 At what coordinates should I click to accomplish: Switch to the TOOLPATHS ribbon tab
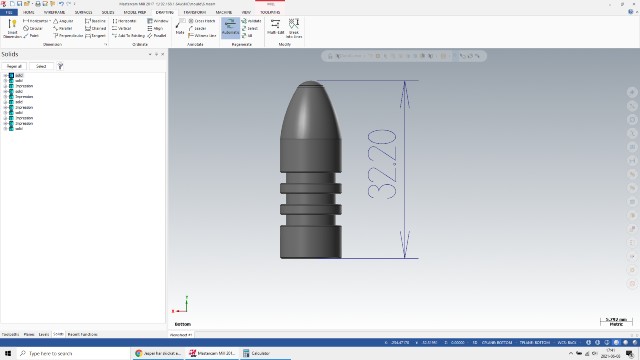tap(270, 12)
